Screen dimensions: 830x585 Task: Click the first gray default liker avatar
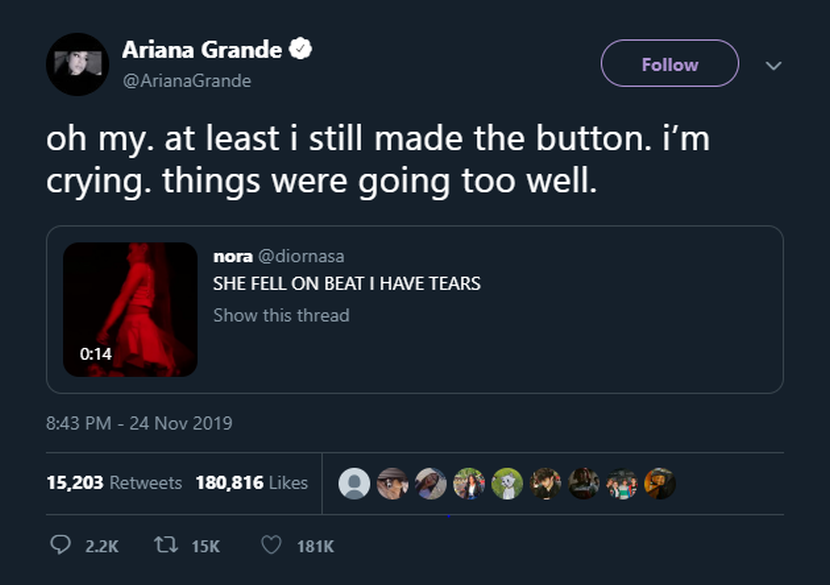pyautogui.click(x=355, y=483)
